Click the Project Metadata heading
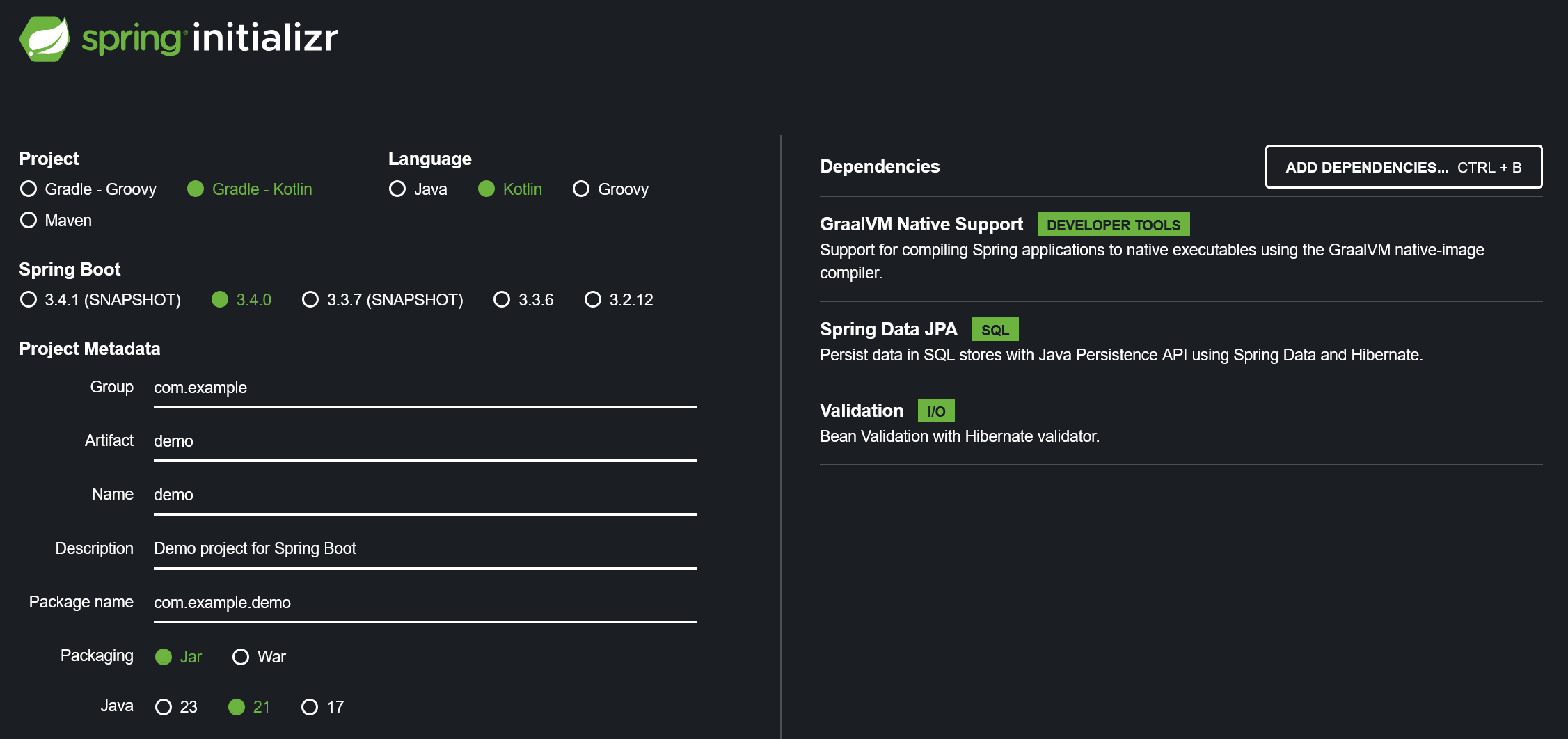Image resolution: width=1568 pixels, height=739 pixels. (x=89, y=349)
